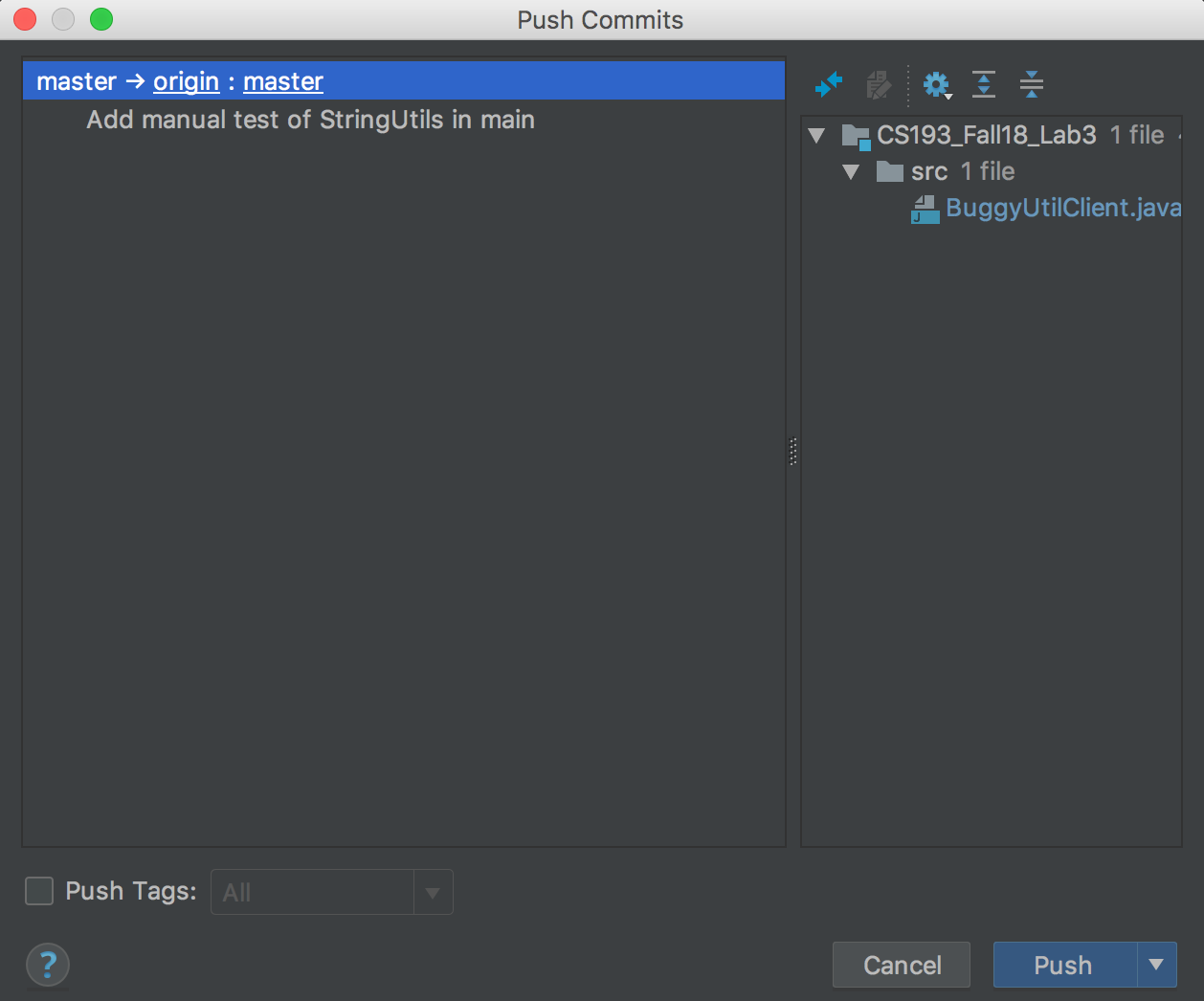The height and width of the screenshot is (1001, 1204).
Task: Click the Show Diff arrows icon
Action: [829, 84]
